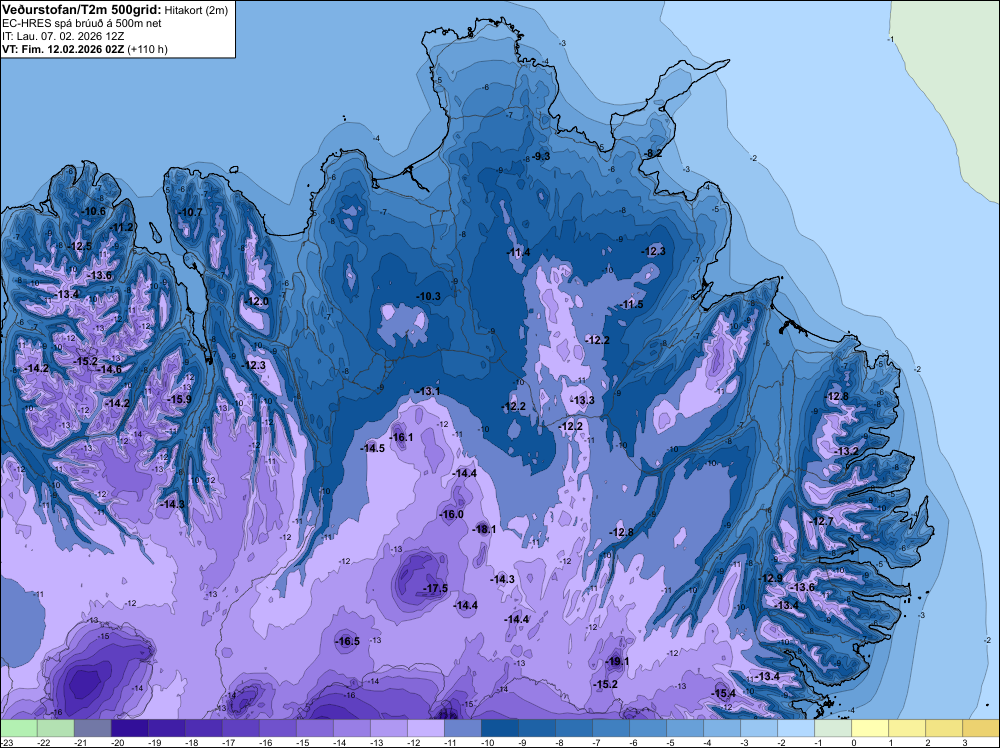Pick the legend swatch labeled -18
The height and width of the screenshot is (748, 1000).
(204, 728)
